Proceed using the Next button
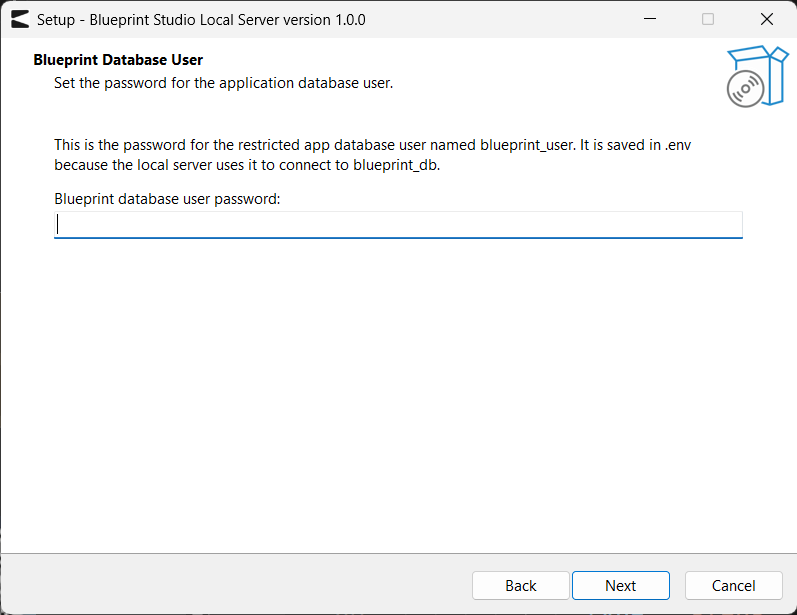Screen dimensions: 797x615 621,586
